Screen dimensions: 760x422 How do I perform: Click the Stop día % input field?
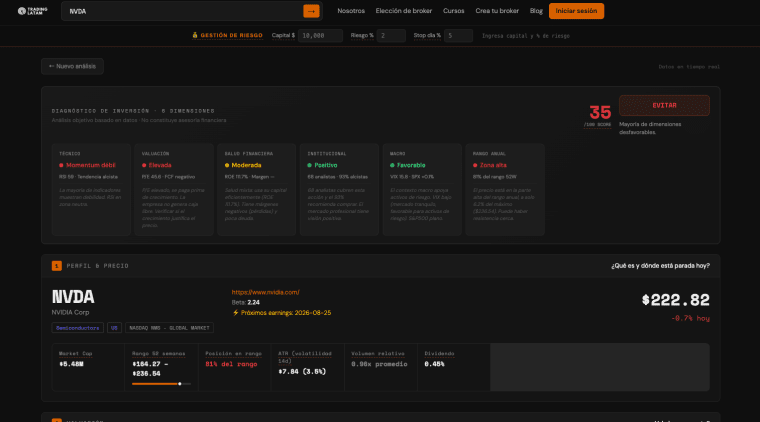pyautogui.click(x=458, y=35)
